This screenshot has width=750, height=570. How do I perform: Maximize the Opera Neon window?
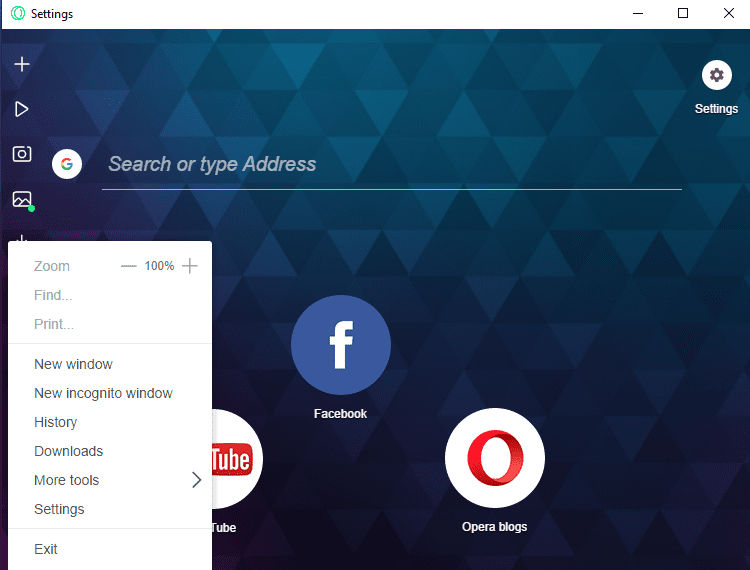[683, 13]
